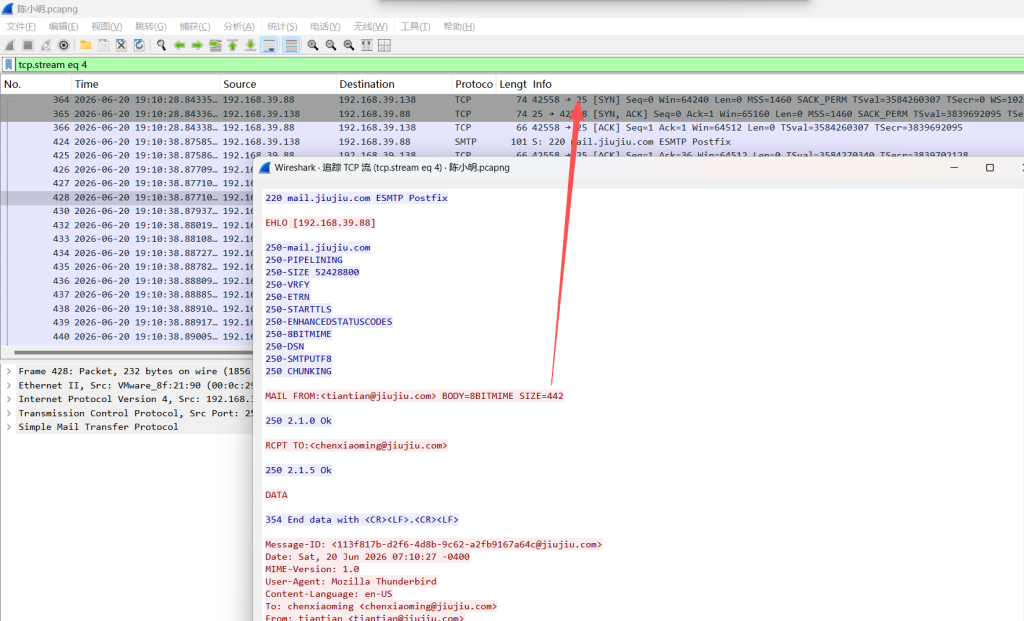
Task: Sort by the Source column header
Action: [x=278, y=84]
